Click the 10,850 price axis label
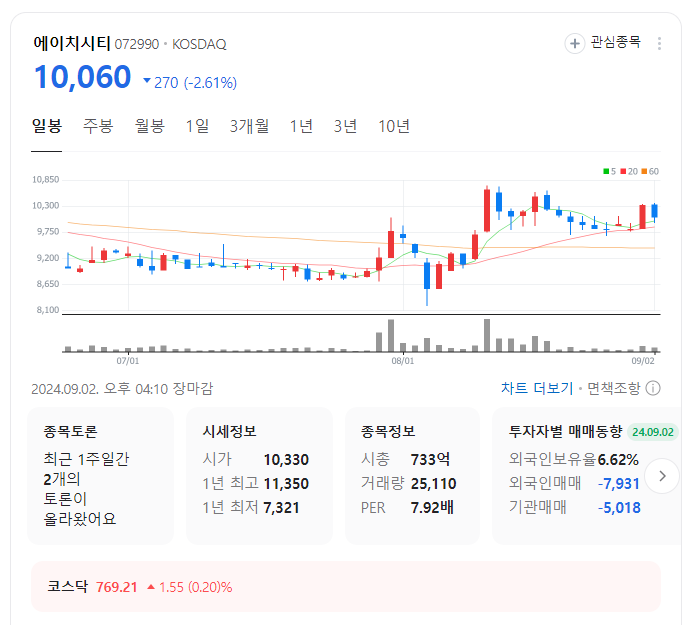689x625 pixels. [45, 179]
